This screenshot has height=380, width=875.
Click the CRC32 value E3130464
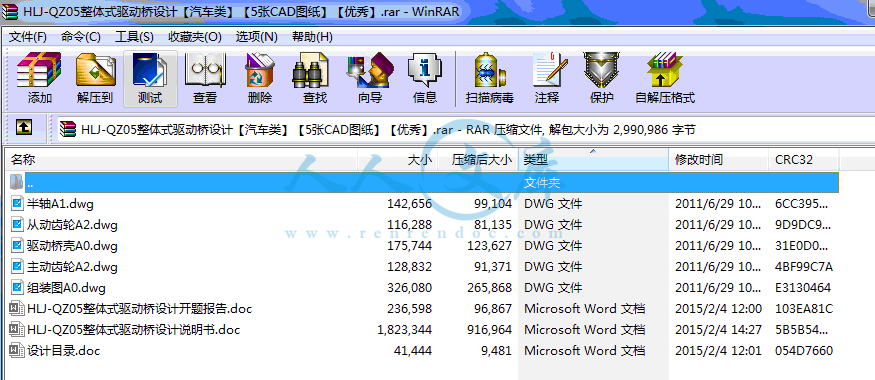803,288
